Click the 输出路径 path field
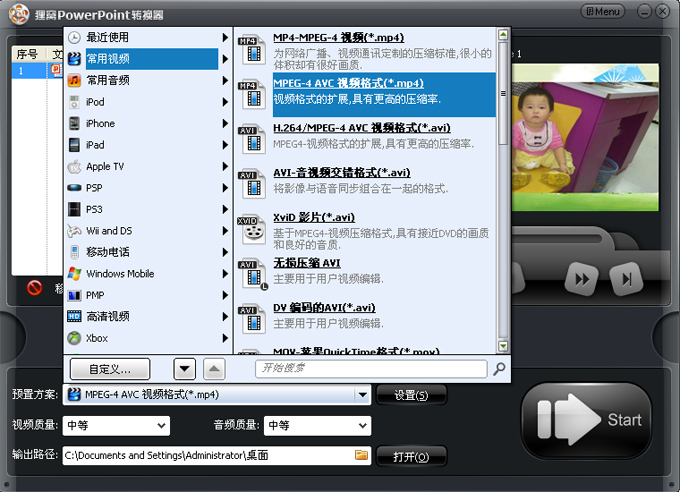Image resolution: width=680 pixels, height=492 pixels. (217, 456)
